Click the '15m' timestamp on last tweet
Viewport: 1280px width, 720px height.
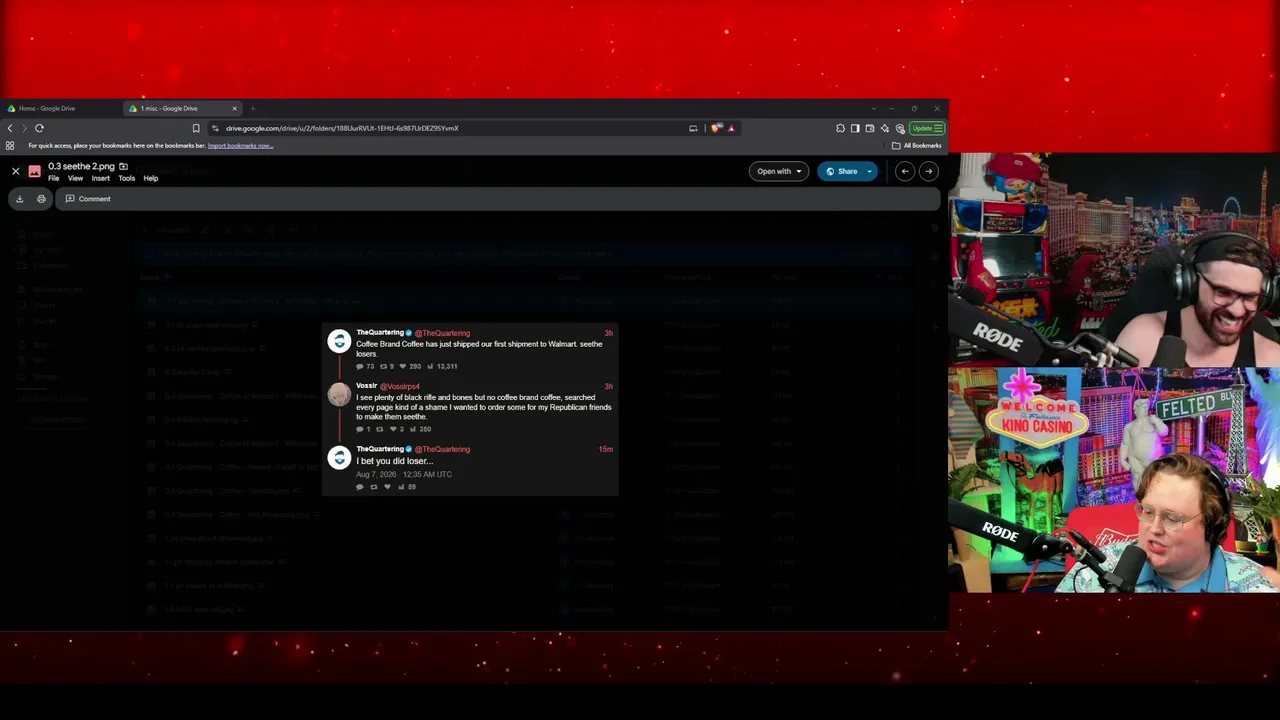tap(606, 449)
